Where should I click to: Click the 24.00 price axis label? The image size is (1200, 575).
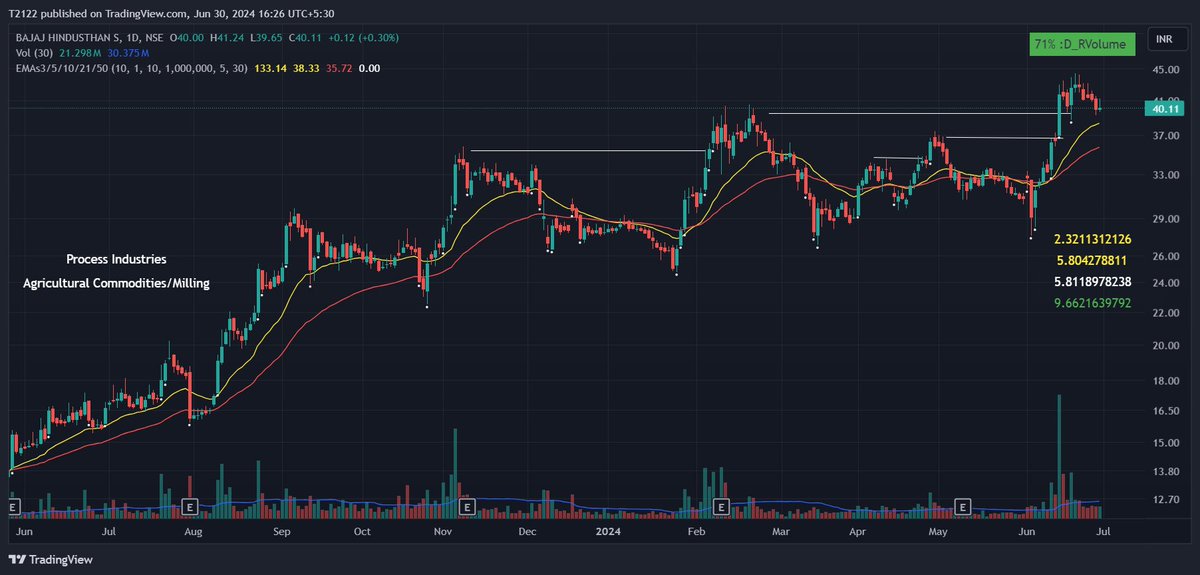[1165, 283]
